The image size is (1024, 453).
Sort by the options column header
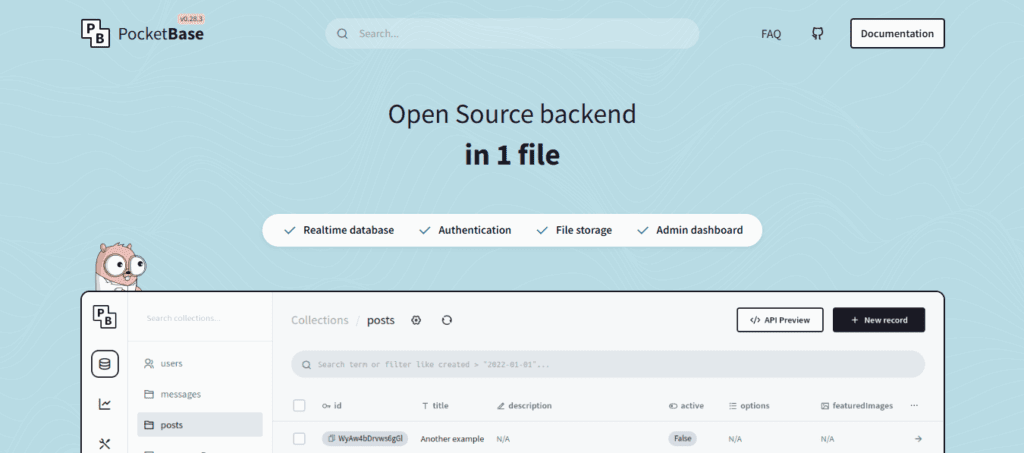coord(749,405)
